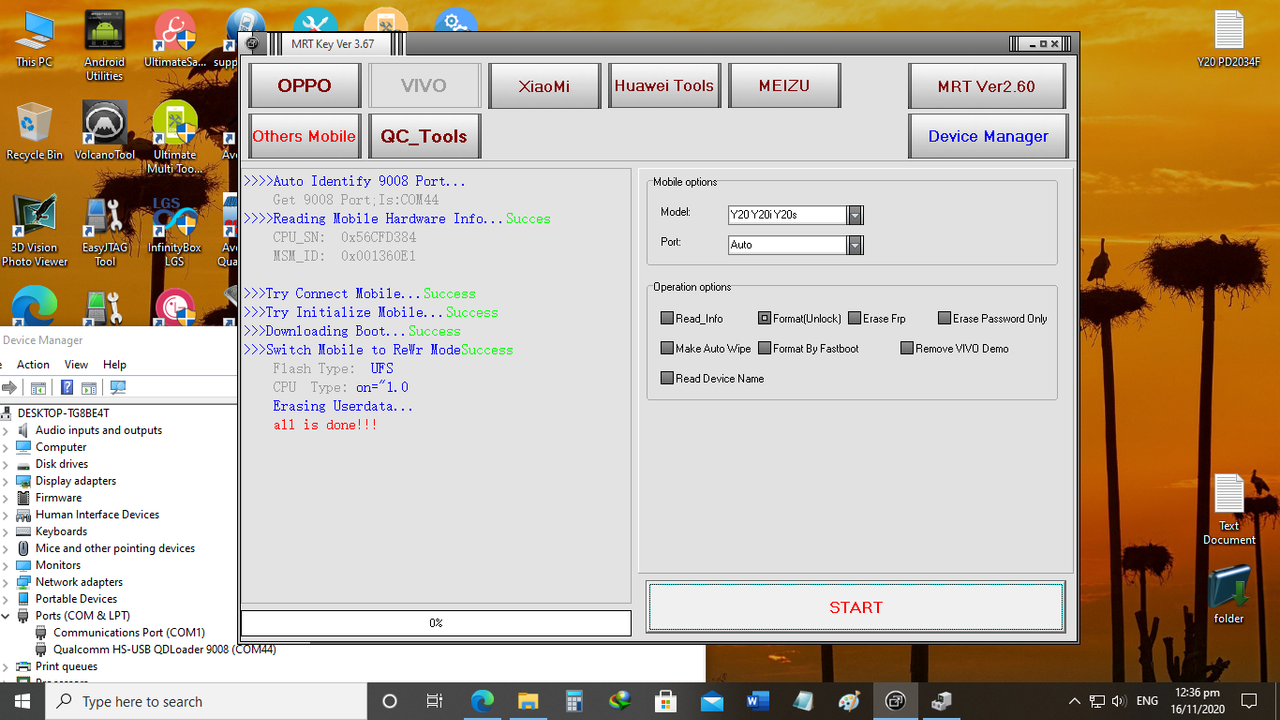Image resolution: width=1280 pixels, height=720 pixels.
Task: Switch to Huawei Tools tab
Action: pyautogui.click(x=665, y=86)
